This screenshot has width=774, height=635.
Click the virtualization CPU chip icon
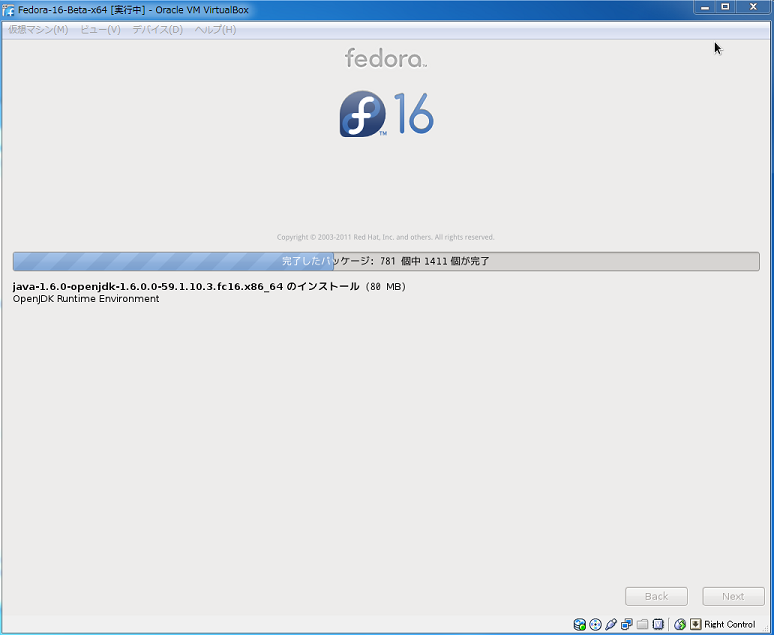pos(658,625)
